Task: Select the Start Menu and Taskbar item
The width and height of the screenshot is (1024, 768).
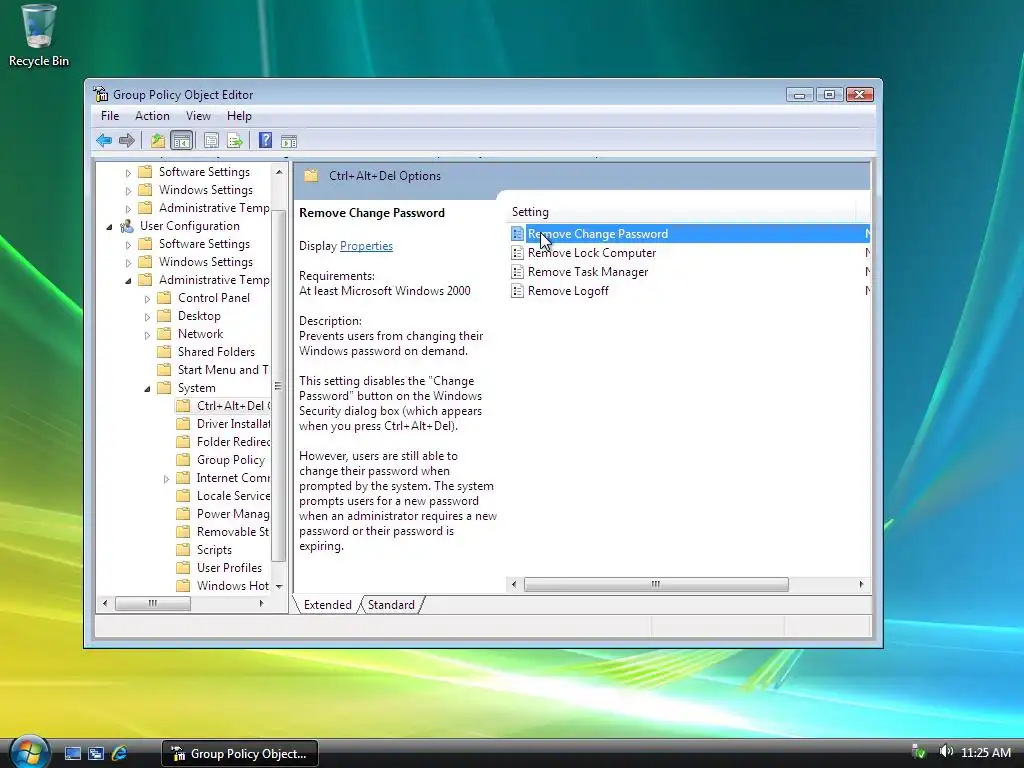Action: [x=223, y=370]
